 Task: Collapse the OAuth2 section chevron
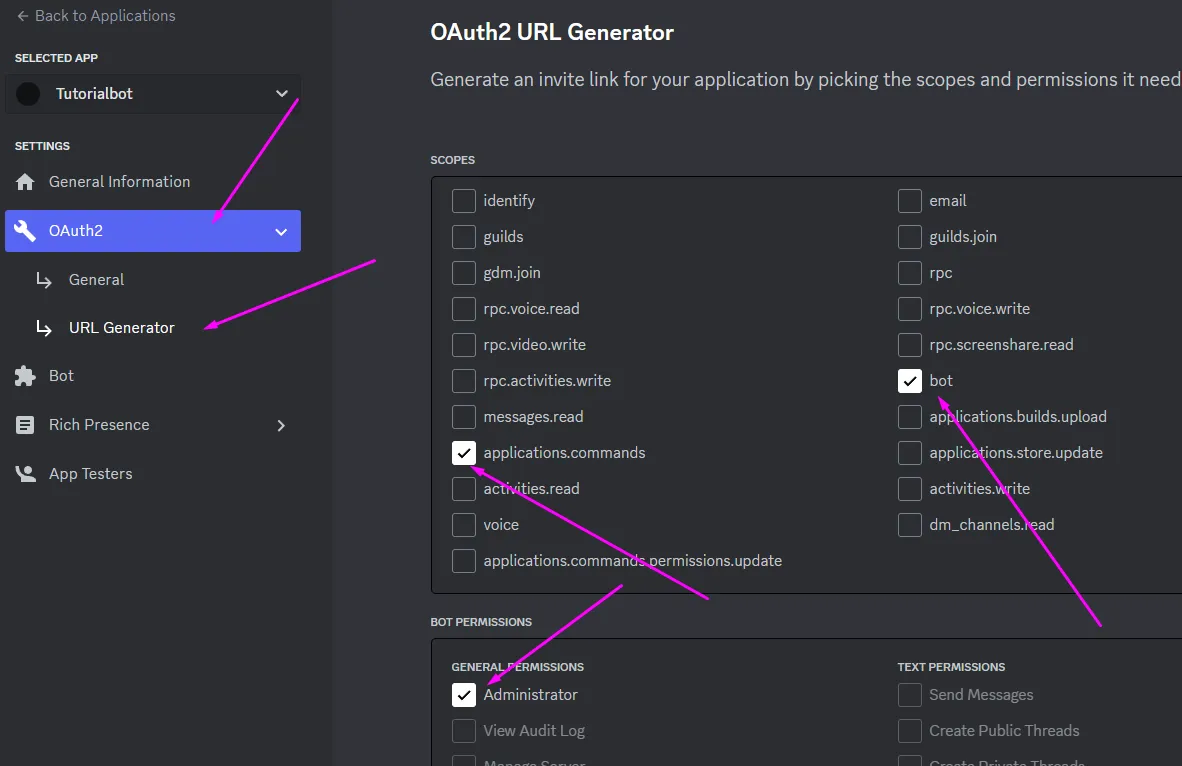tap(281, 231)
